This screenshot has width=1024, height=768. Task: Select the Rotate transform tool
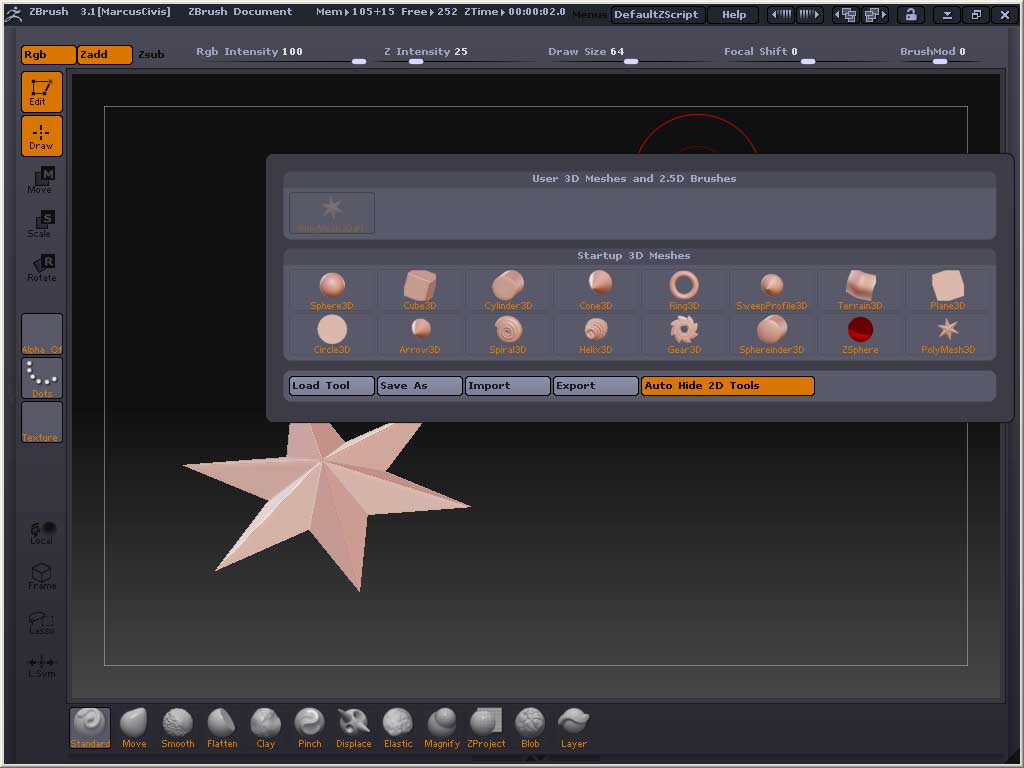pyautogui.click(x=42, y=268)
